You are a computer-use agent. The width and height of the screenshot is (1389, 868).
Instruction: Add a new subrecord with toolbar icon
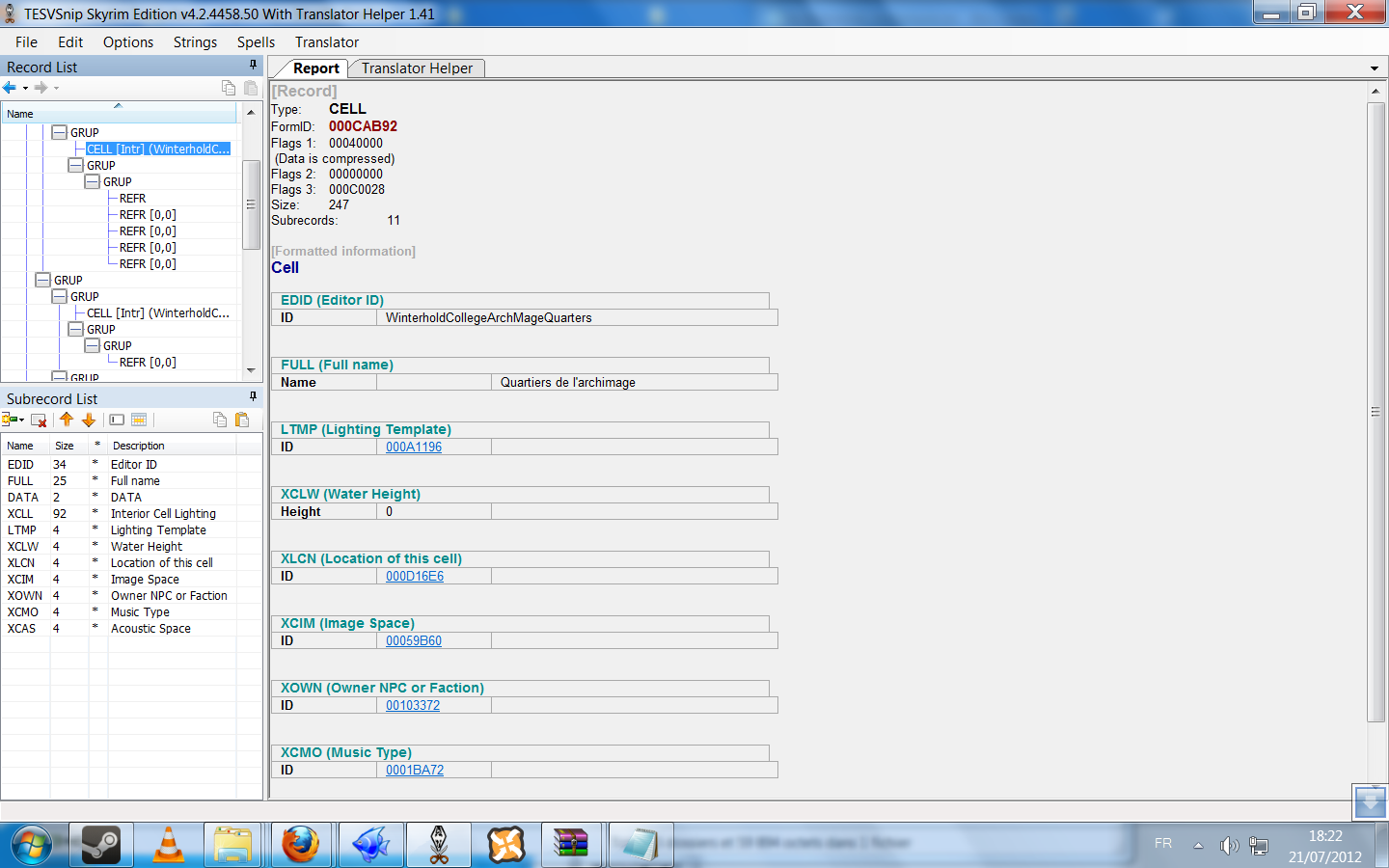(12, 420)
